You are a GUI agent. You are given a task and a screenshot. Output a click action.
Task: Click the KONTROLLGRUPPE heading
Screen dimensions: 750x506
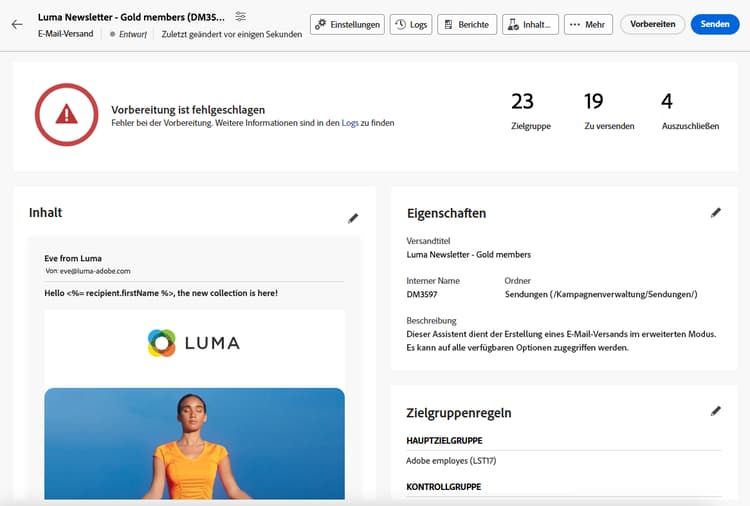pyautogui.click(x=443, y=487)
